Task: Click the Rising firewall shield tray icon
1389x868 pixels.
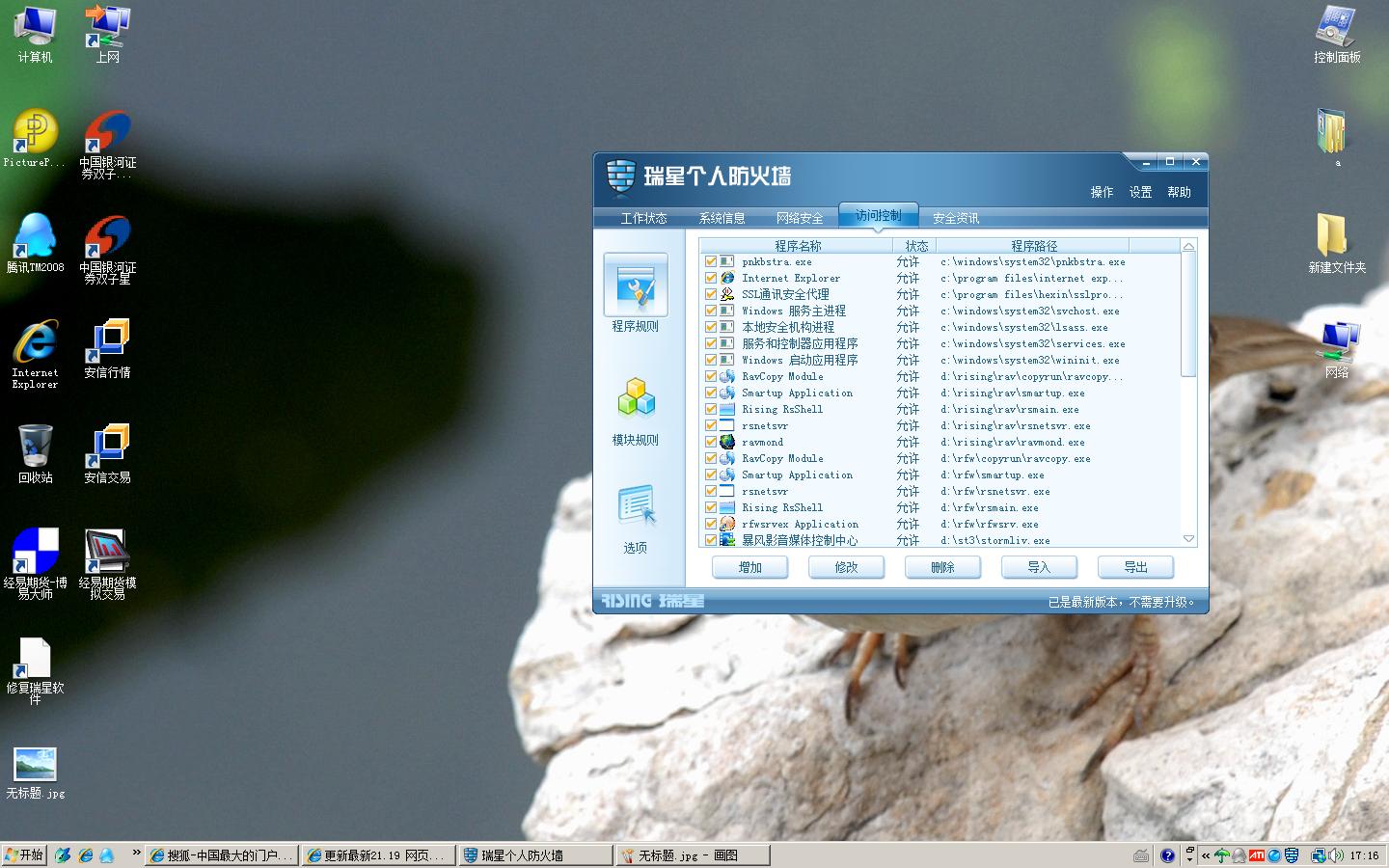Action: pyautogui.click(x=1292, y=855)
